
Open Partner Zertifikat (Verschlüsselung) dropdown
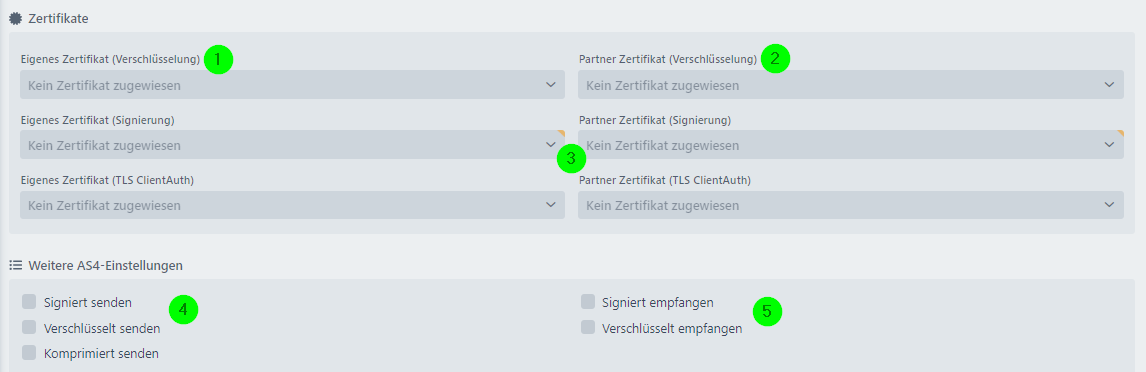(851, 85)
